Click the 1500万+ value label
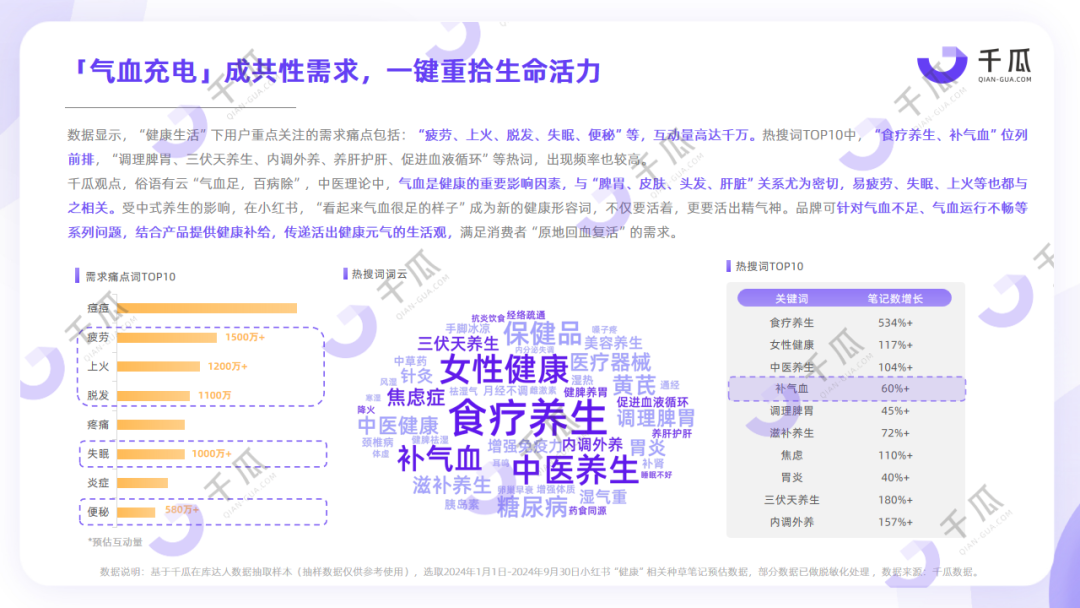1080x608 pixels. click(245, 337)
